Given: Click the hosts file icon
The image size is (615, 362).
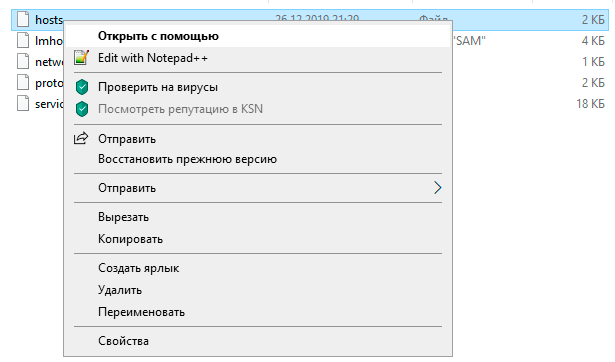Looking at the screenshot, I should tap(23, 19).
